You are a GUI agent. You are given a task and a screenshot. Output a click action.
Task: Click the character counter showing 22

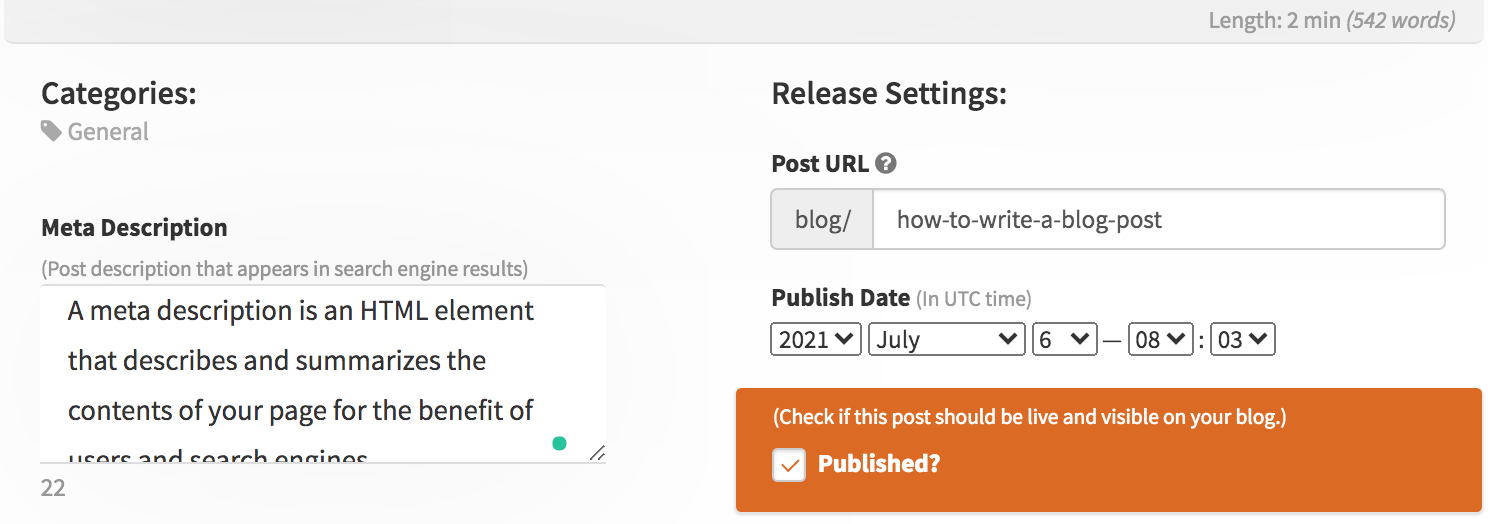[x=53, y=489]
